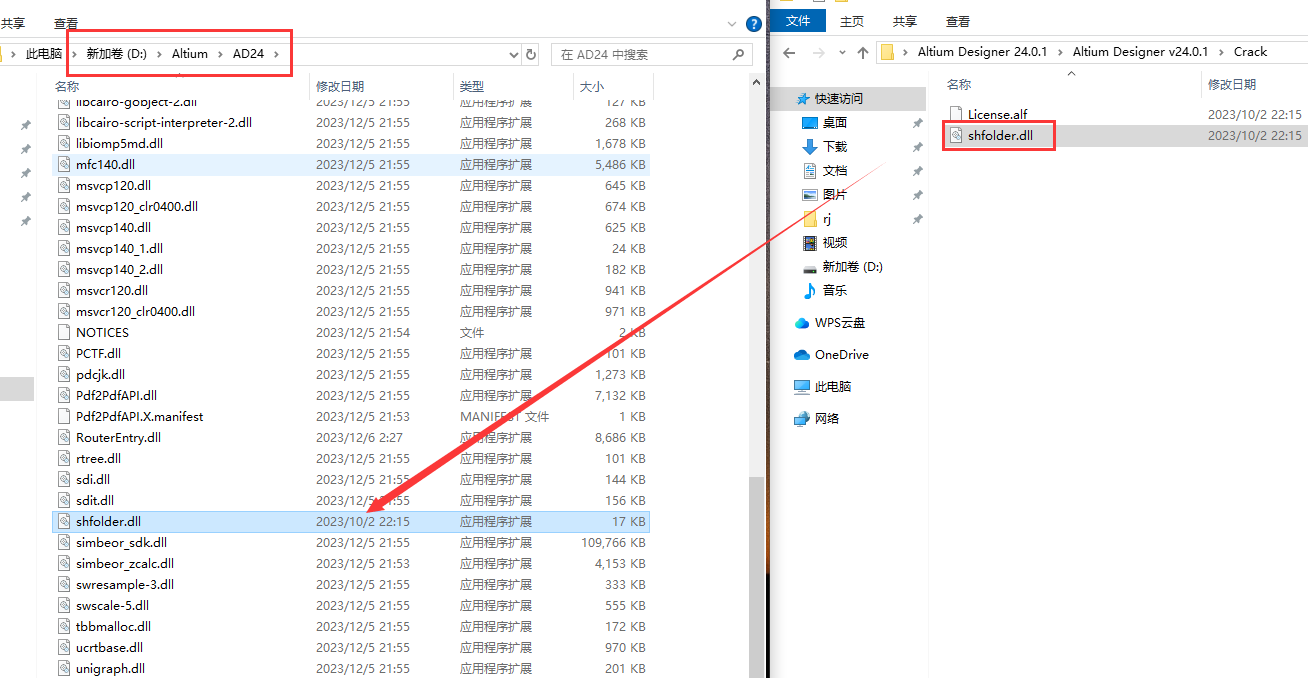1308x678 pixels.
Task: Select the file named tbbmalloc.dll
Action: (113, 626)
